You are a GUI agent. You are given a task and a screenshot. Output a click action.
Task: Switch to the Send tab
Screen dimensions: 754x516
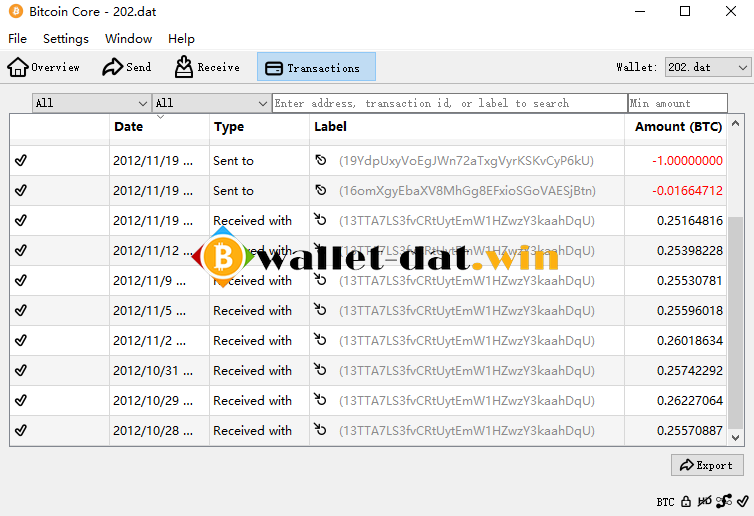click(x=127, y=67)
